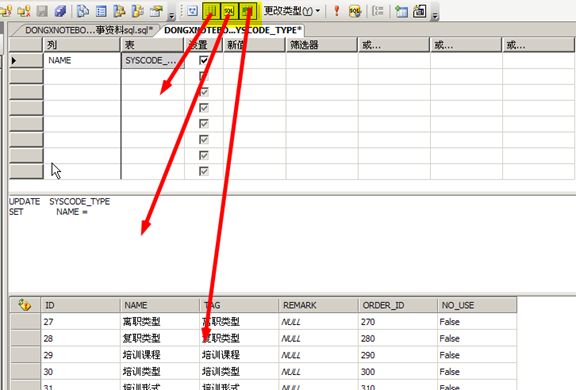
Task: Open overflow arrow after Properties Window icon
Action: coord(171,15)
